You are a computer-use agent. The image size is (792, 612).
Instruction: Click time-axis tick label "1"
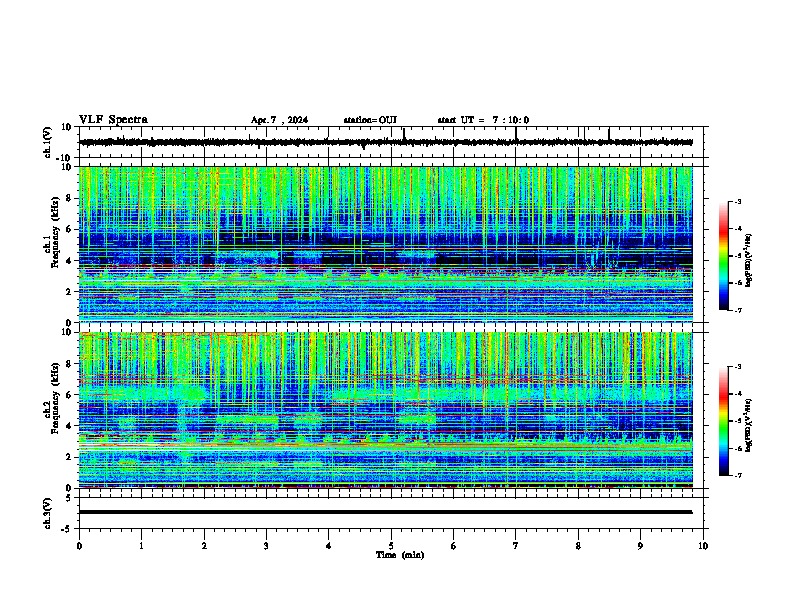141,546
